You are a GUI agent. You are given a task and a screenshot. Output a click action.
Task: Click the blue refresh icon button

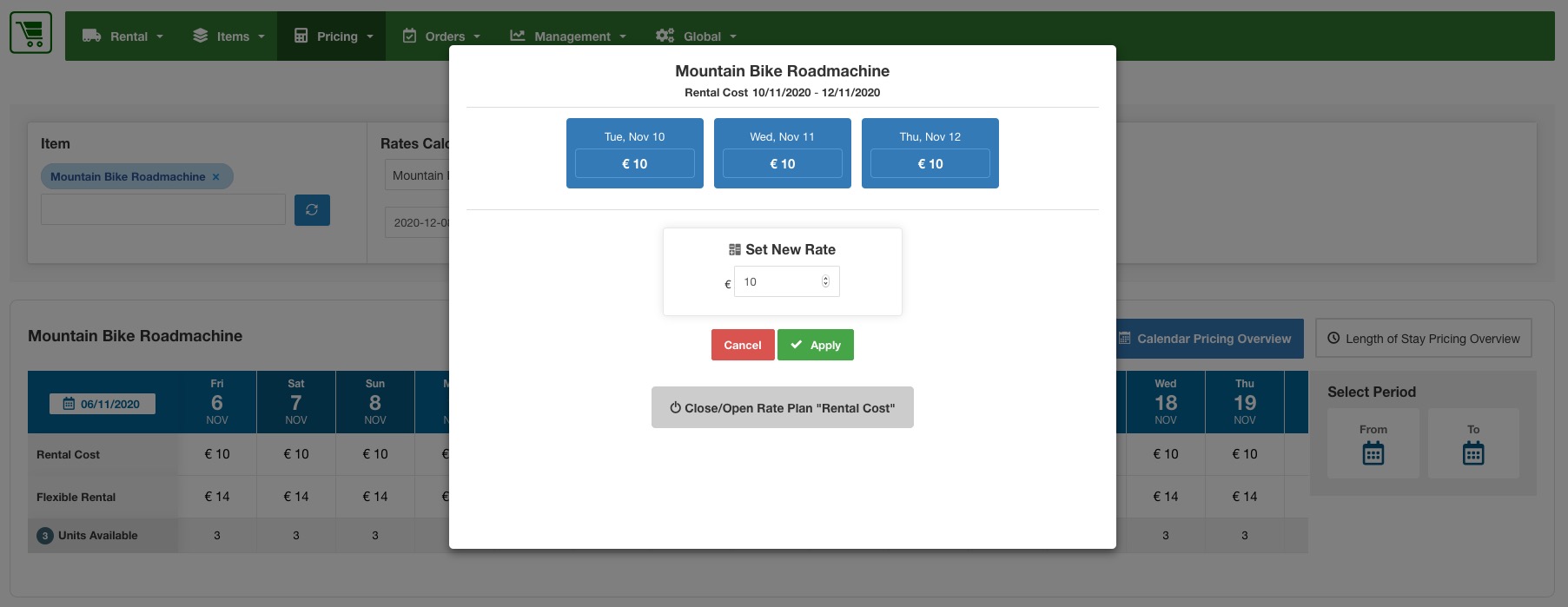312,209
